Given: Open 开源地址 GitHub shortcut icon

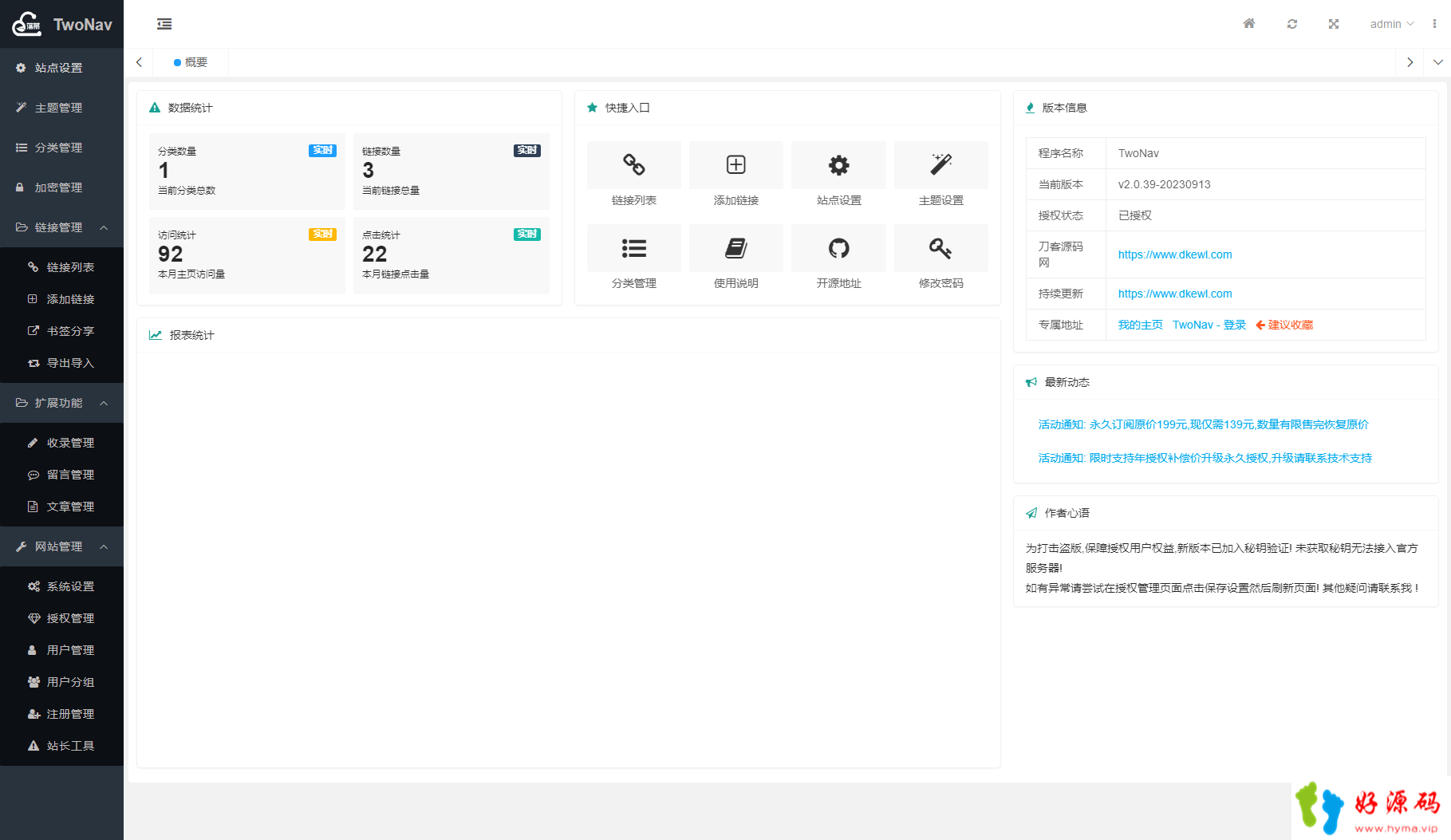Looking at the screenshot, I should pyautogui.click(x=838, y=248).
